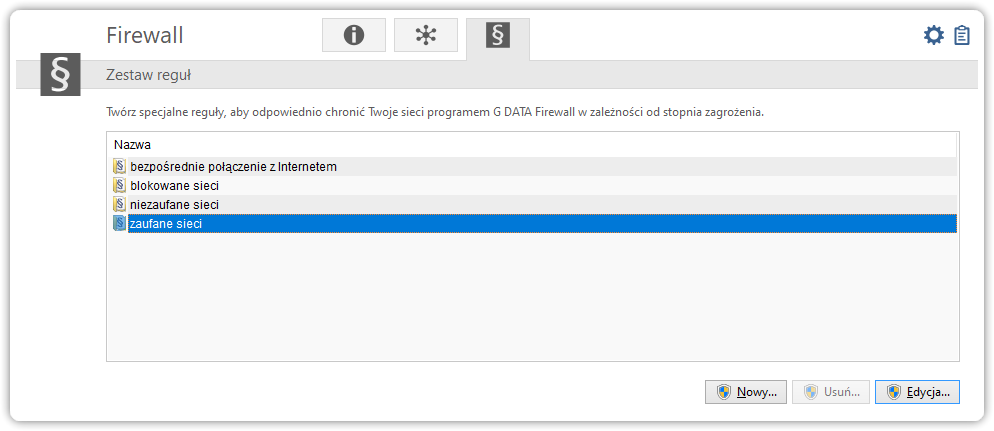
Task: Switch to the networks tab
Action: 426,35
